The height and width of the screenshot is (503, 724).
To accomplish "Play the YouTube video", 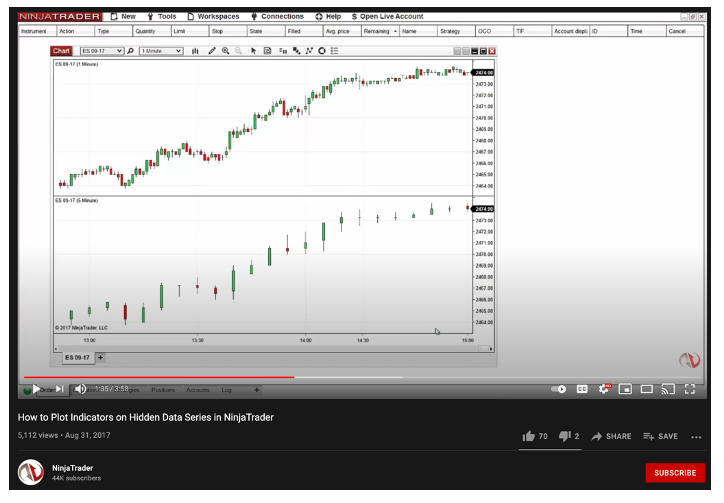I will [x=36, y=389].
